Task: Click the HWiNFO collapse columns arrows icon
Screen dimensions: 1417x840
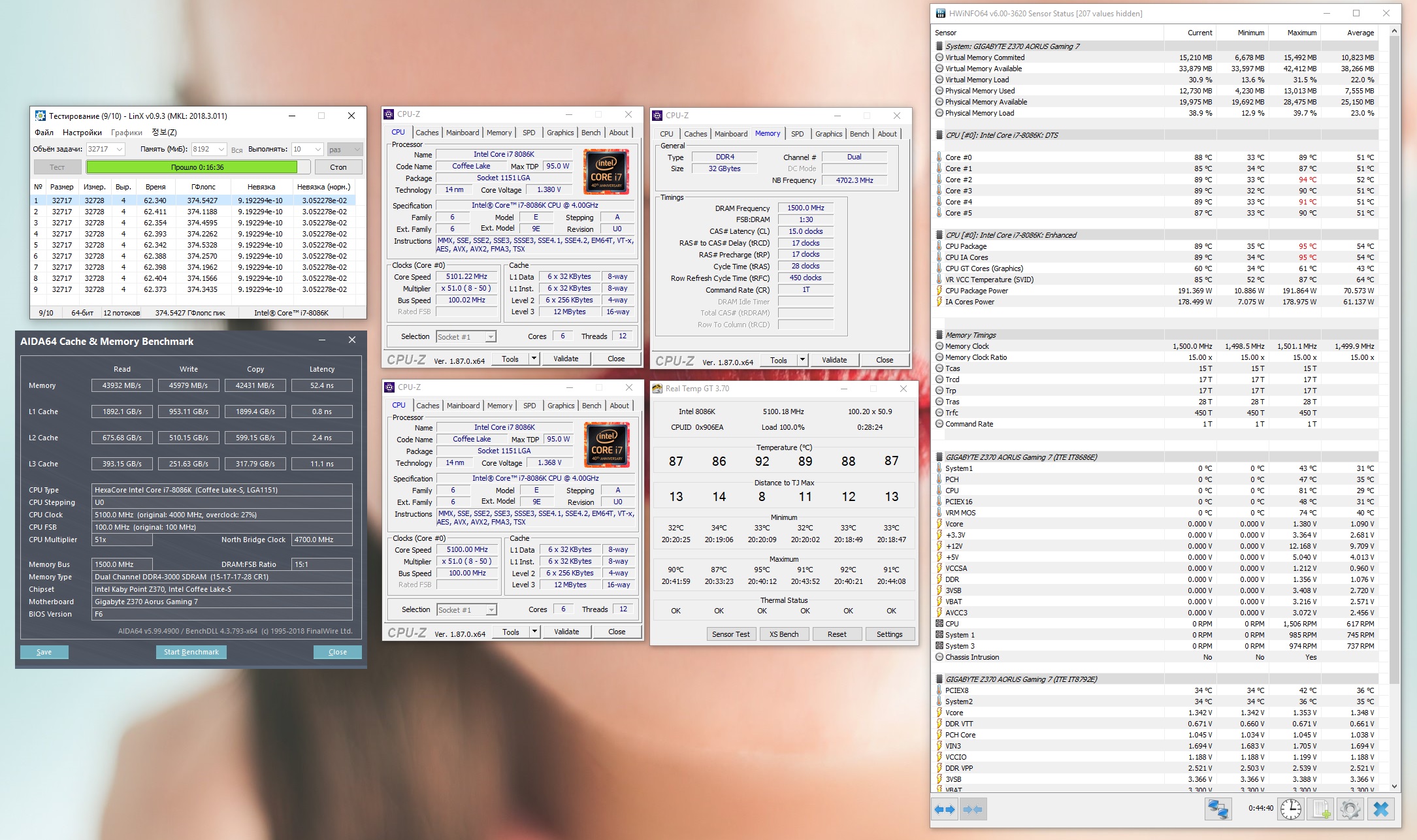Action: click(973, 809)
